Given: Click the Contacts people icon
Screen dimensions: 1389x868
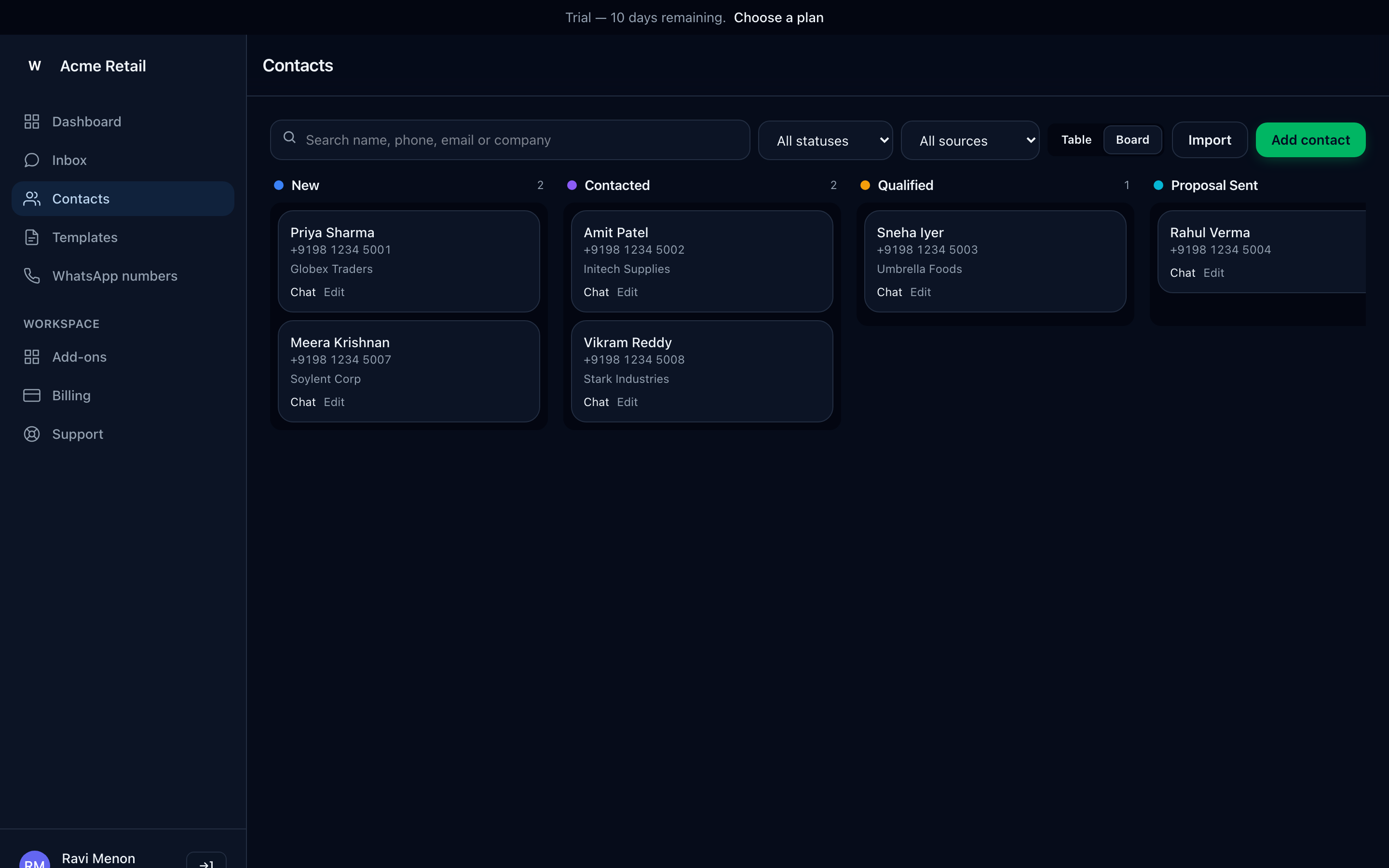Looking at the screenshot, I should tap(31, 199).
